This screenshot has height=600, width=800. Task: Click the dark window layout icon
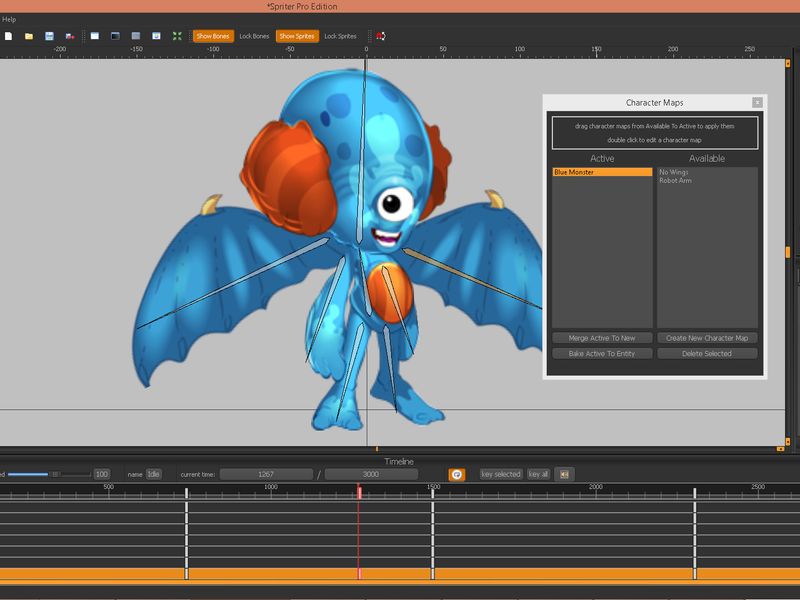115,36
